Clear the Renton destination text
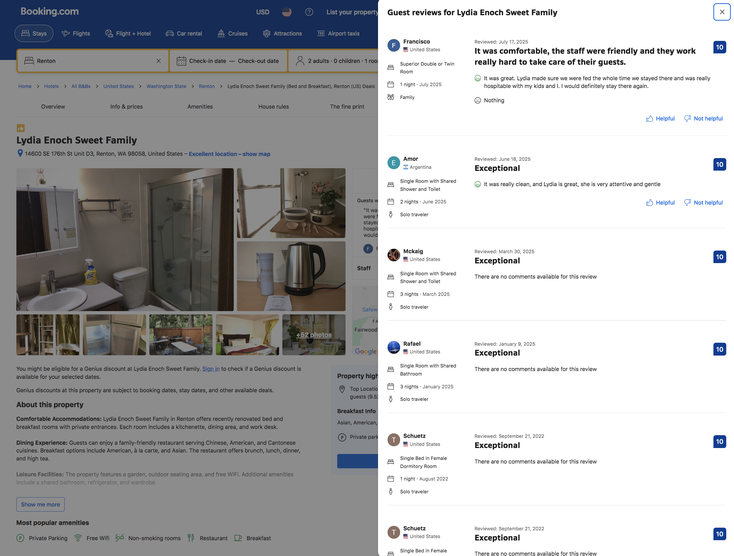Viewport: 734px width, 556px height. [x=158, y=61]
